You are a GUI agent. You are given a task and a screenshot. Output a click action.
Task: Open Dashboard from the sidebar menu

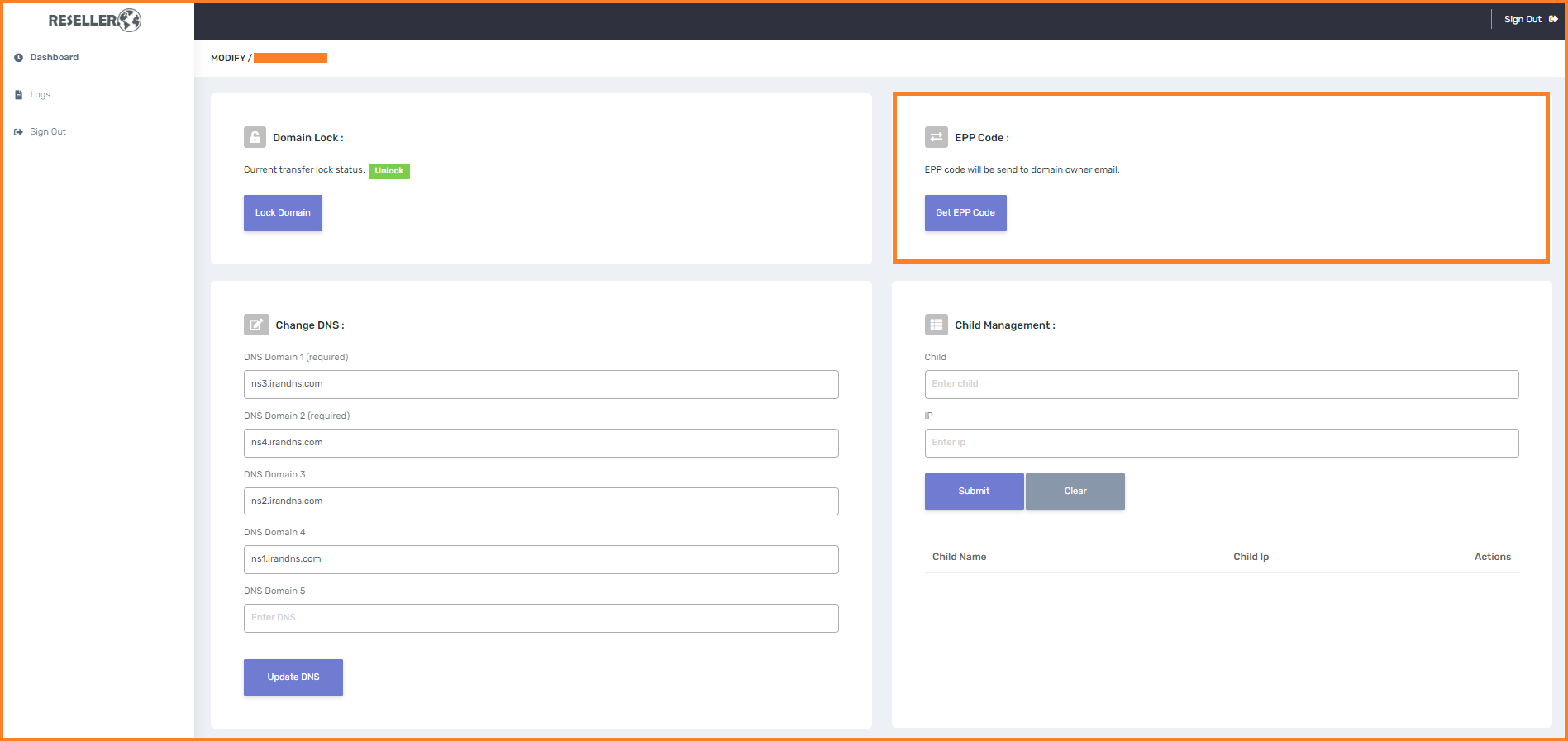point(54,58)
